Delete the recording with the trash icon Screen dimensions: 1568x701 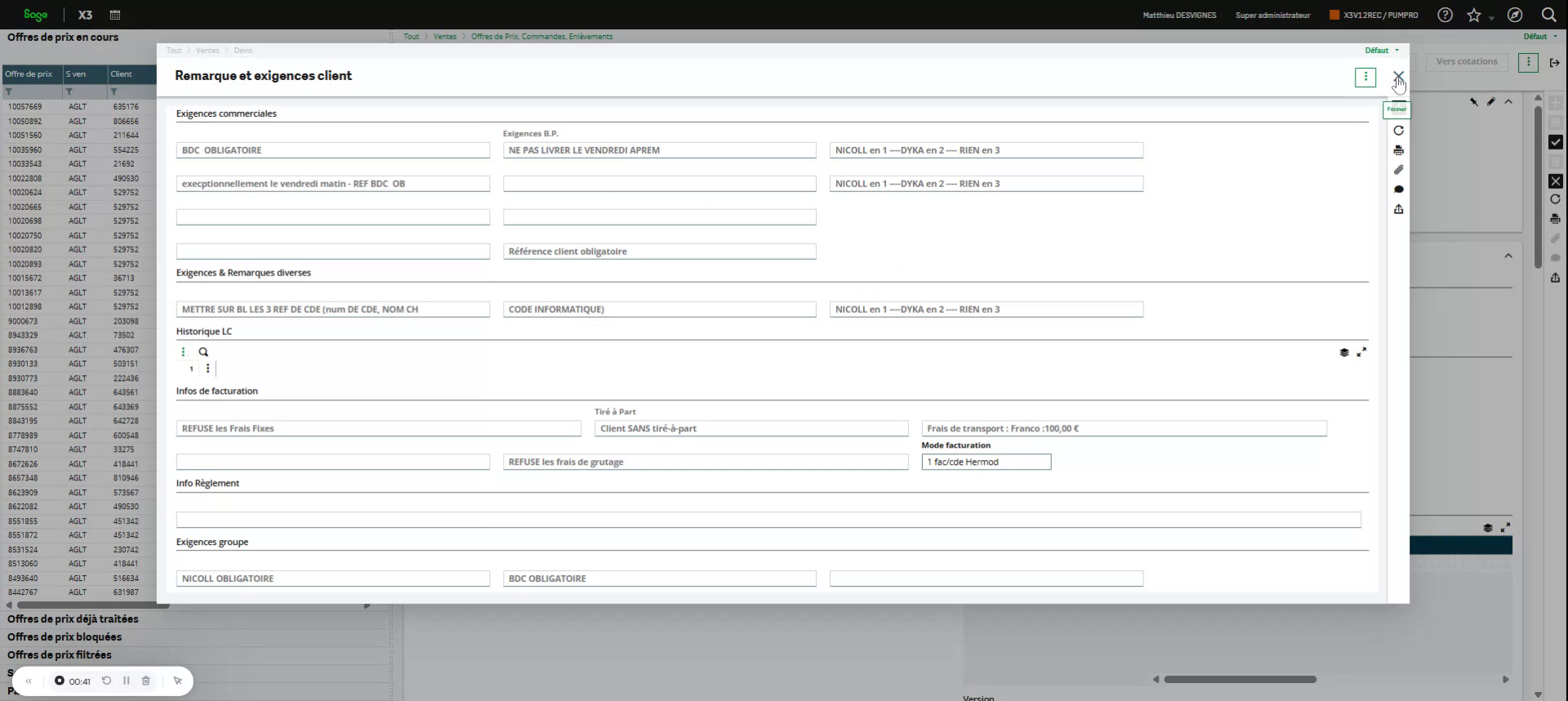[146, 681]
